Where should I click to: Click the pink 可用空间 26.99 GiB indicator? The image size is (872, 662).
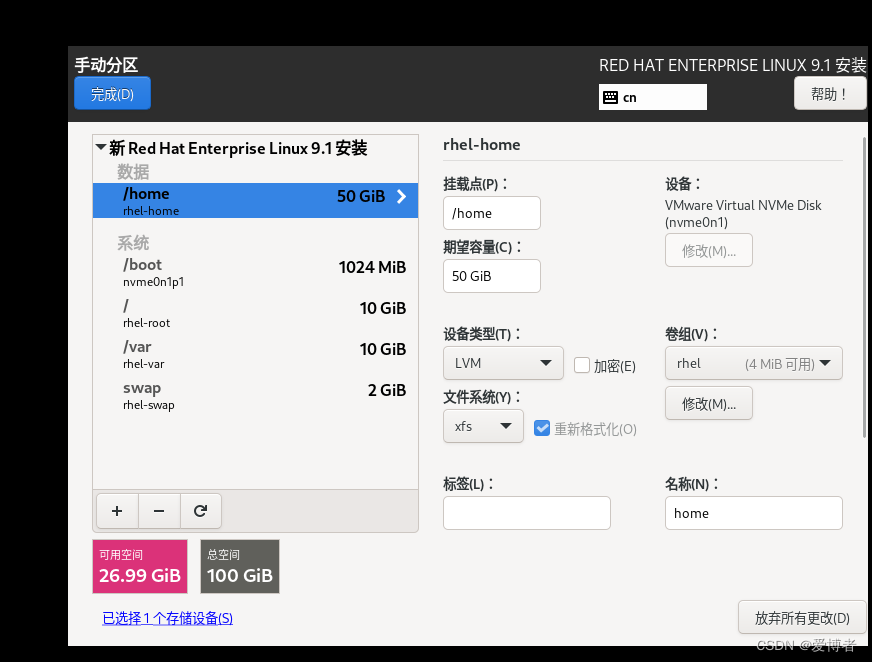click(140, 566)
